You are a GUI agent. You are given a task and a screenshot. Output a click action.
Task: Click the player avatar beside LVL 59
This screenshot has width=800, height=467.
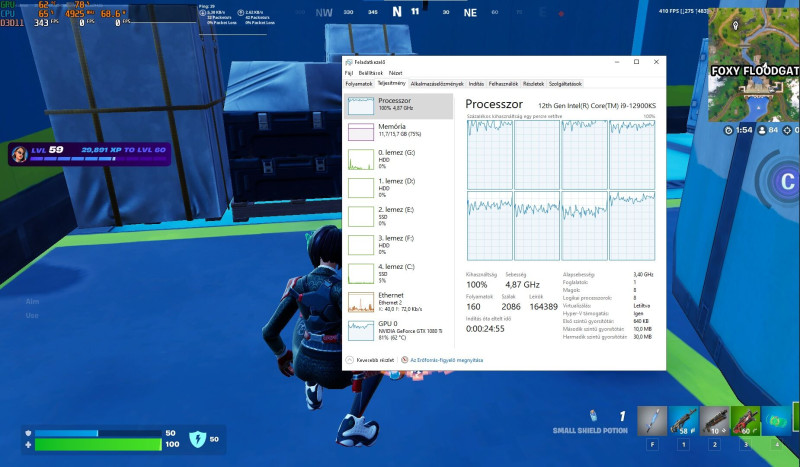19,154
